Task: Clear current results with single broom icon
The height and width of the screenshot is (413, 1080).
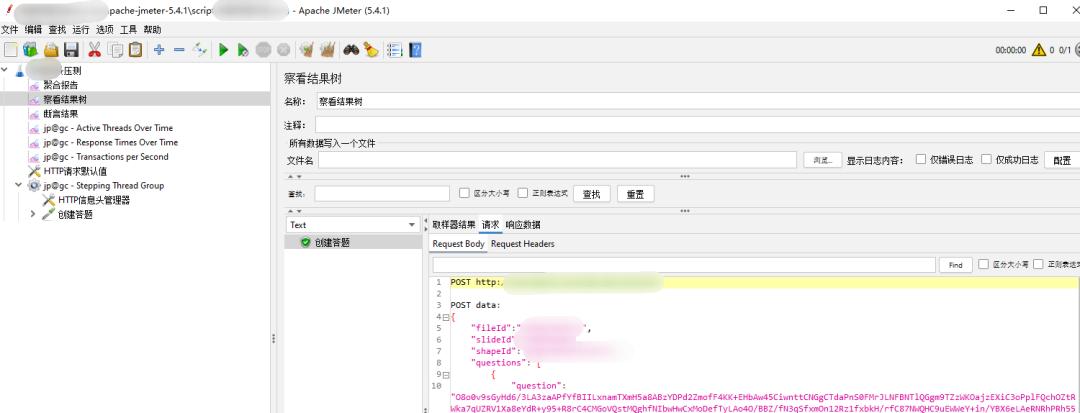Action: 307,50
